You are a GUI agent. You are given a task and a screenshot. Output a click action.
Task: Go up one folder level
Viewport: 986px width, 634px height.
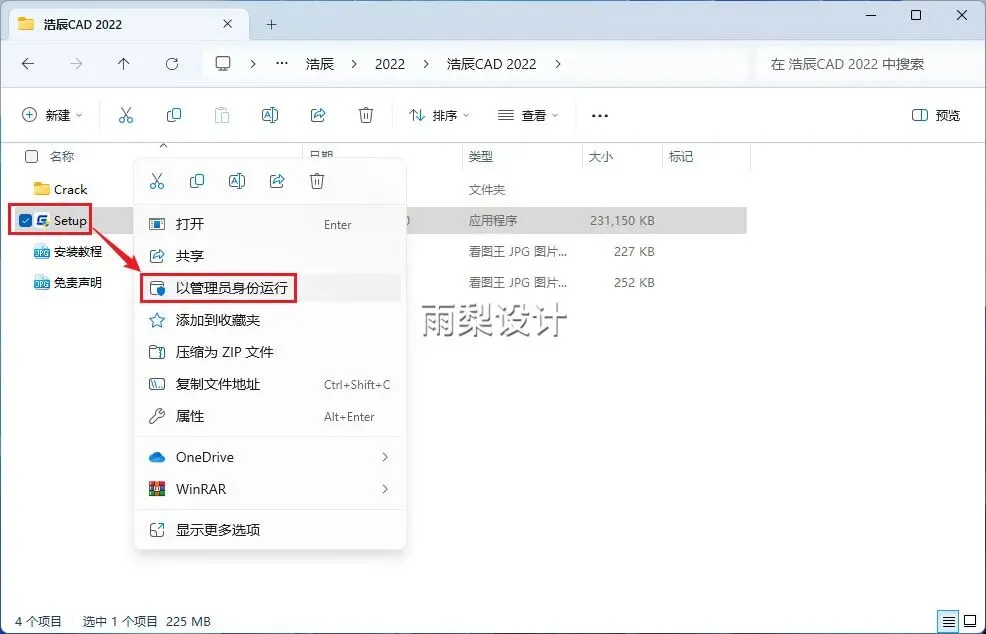124,64
